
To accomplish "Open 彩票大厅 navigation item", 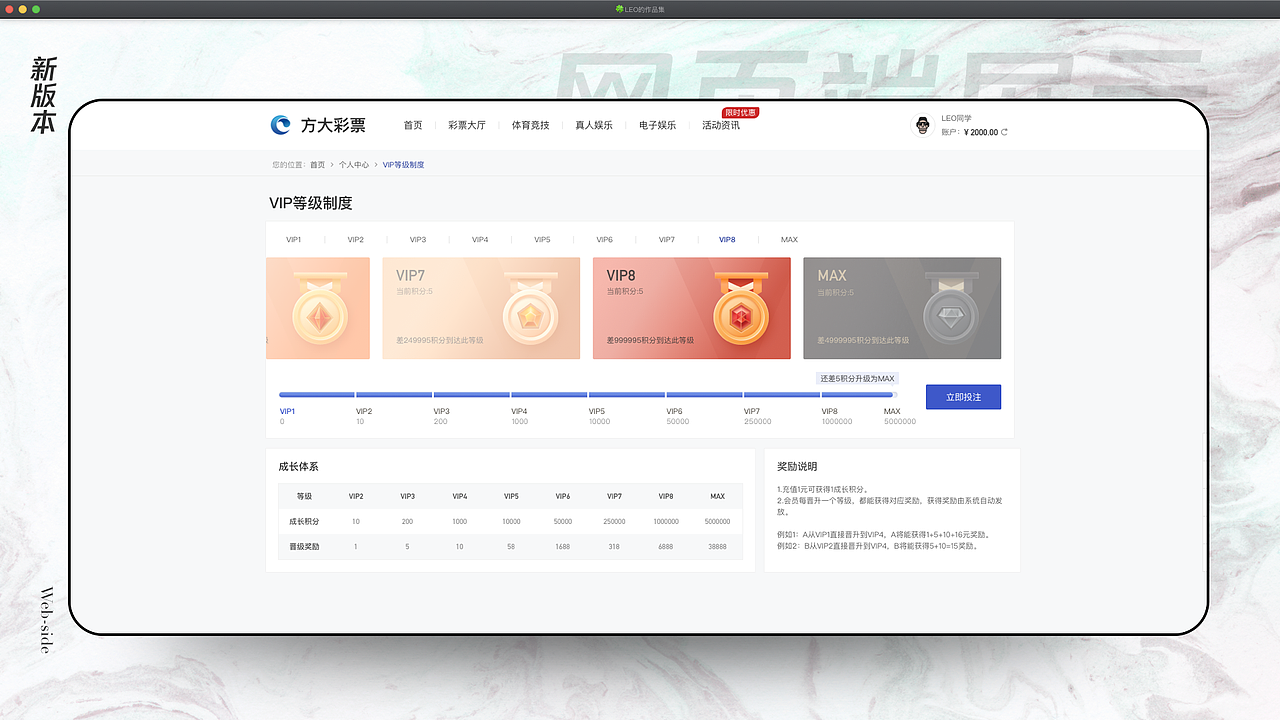I will [x=467, y=126].
